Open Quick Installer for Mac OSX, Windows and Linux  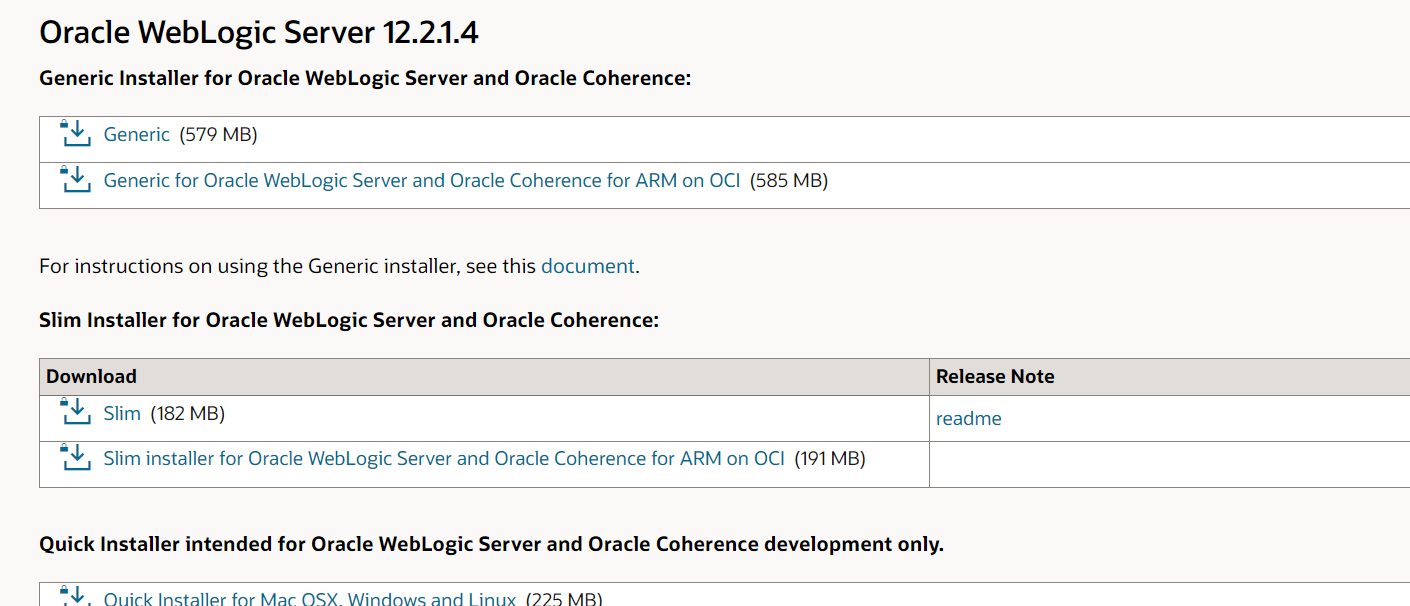[310, 598]
